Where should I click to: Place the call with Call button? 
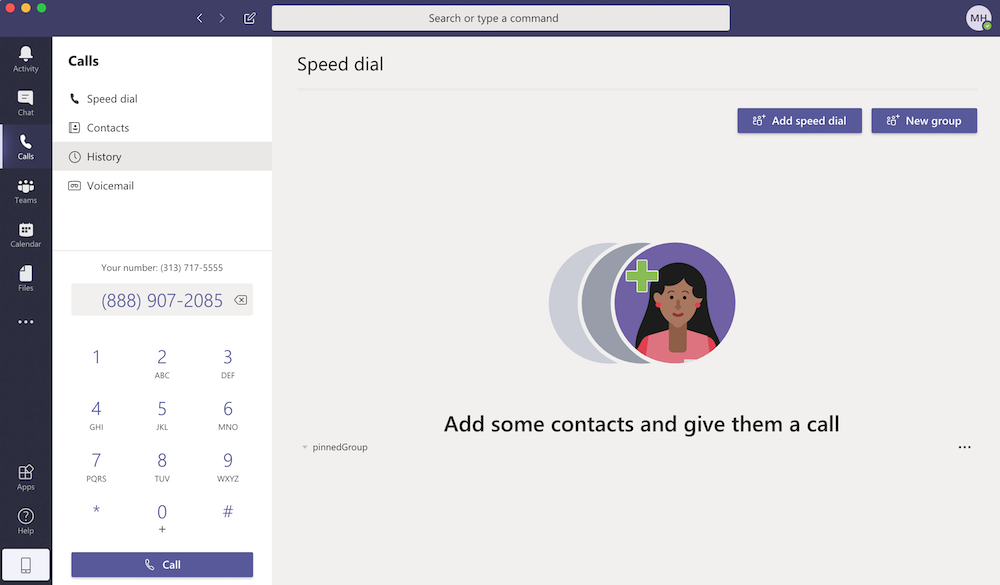pos(162,565)
